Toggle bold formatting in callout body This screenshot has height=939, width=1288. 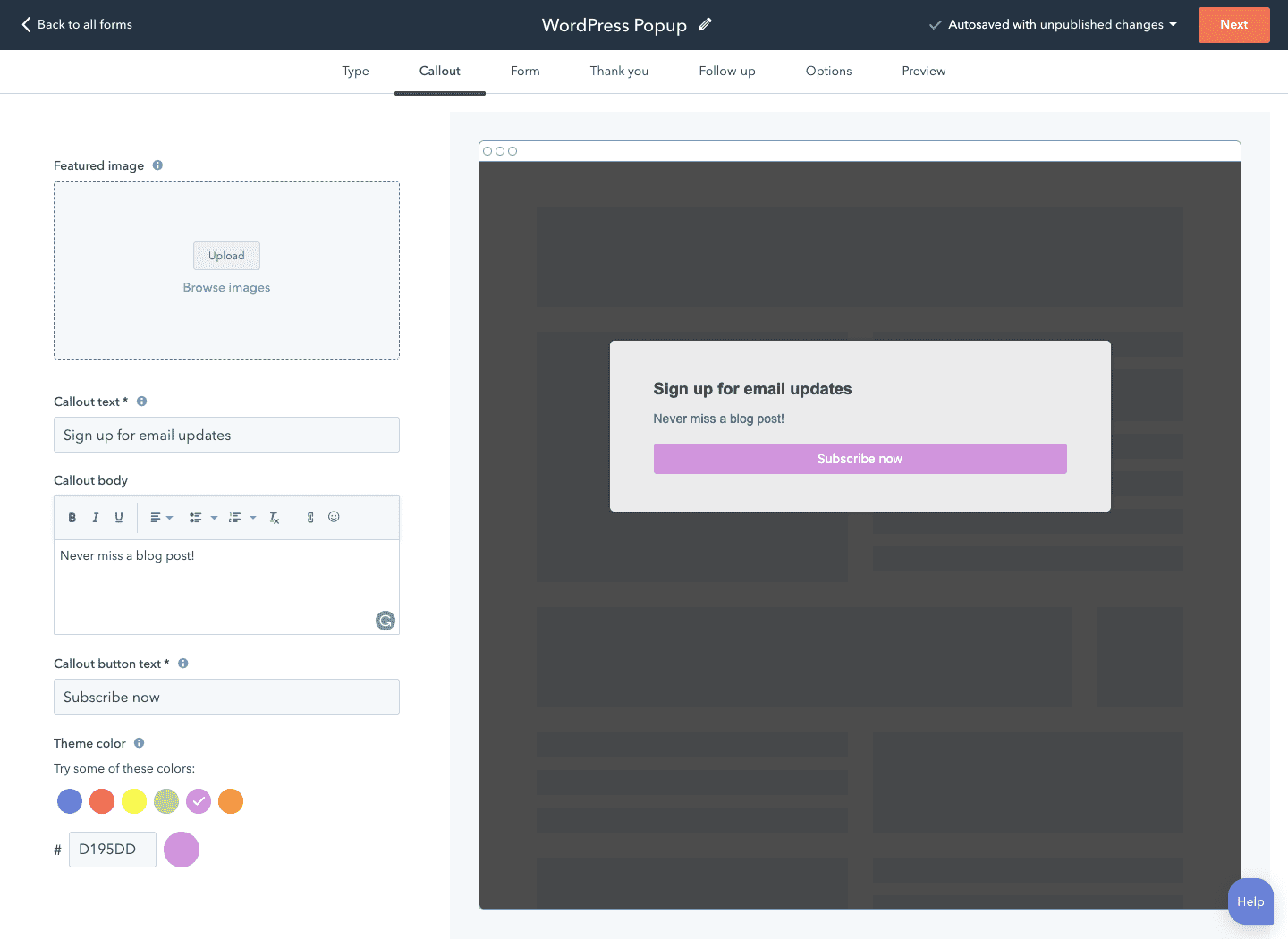(72, 518)
